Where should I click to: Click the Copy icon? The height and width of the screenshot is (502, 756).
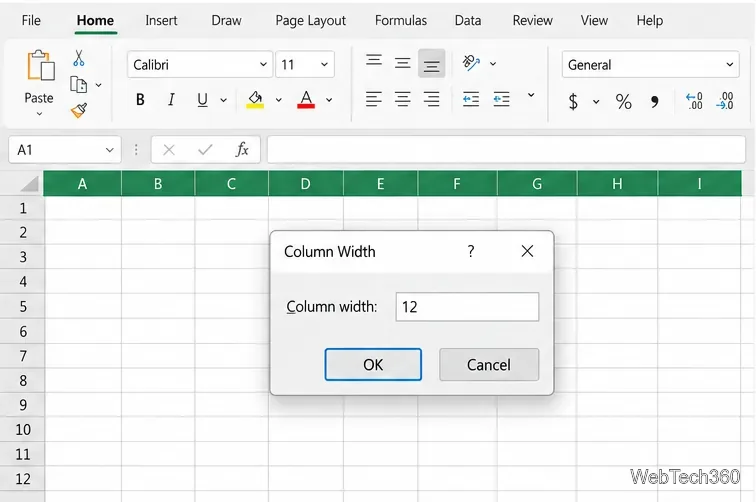79,85
